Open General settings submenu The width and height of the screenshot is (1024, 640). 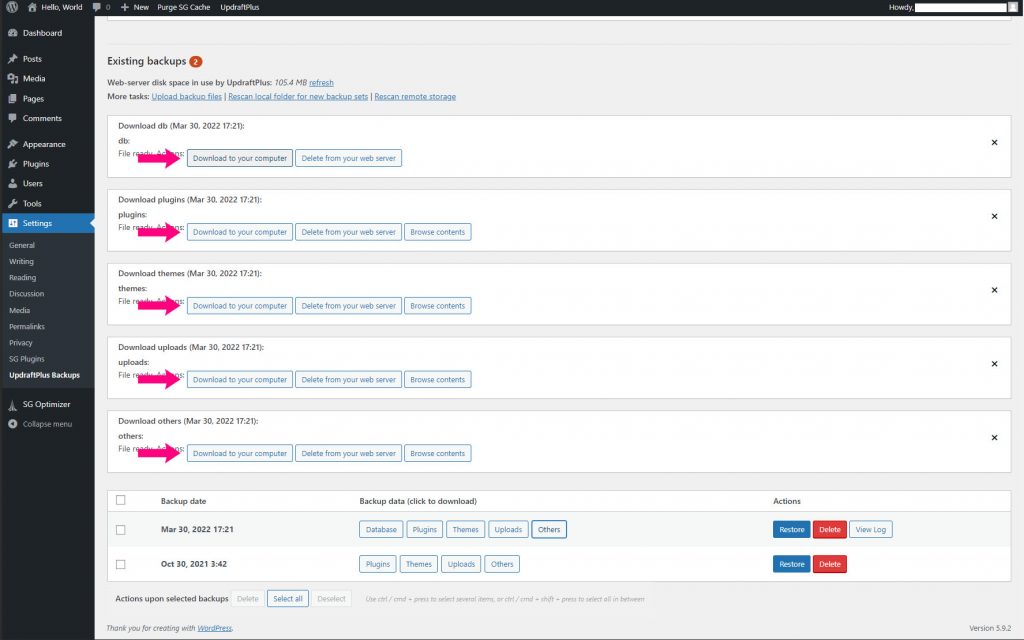coord(22,246)
